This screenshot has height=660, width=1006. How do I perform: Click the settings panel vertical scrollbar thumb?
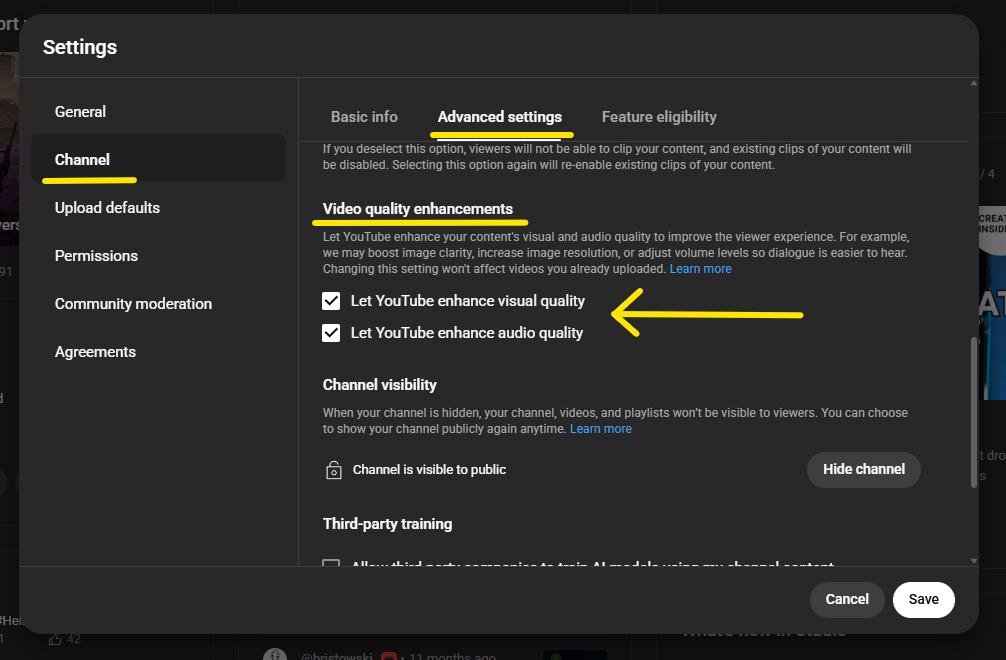tap(974, 412)
